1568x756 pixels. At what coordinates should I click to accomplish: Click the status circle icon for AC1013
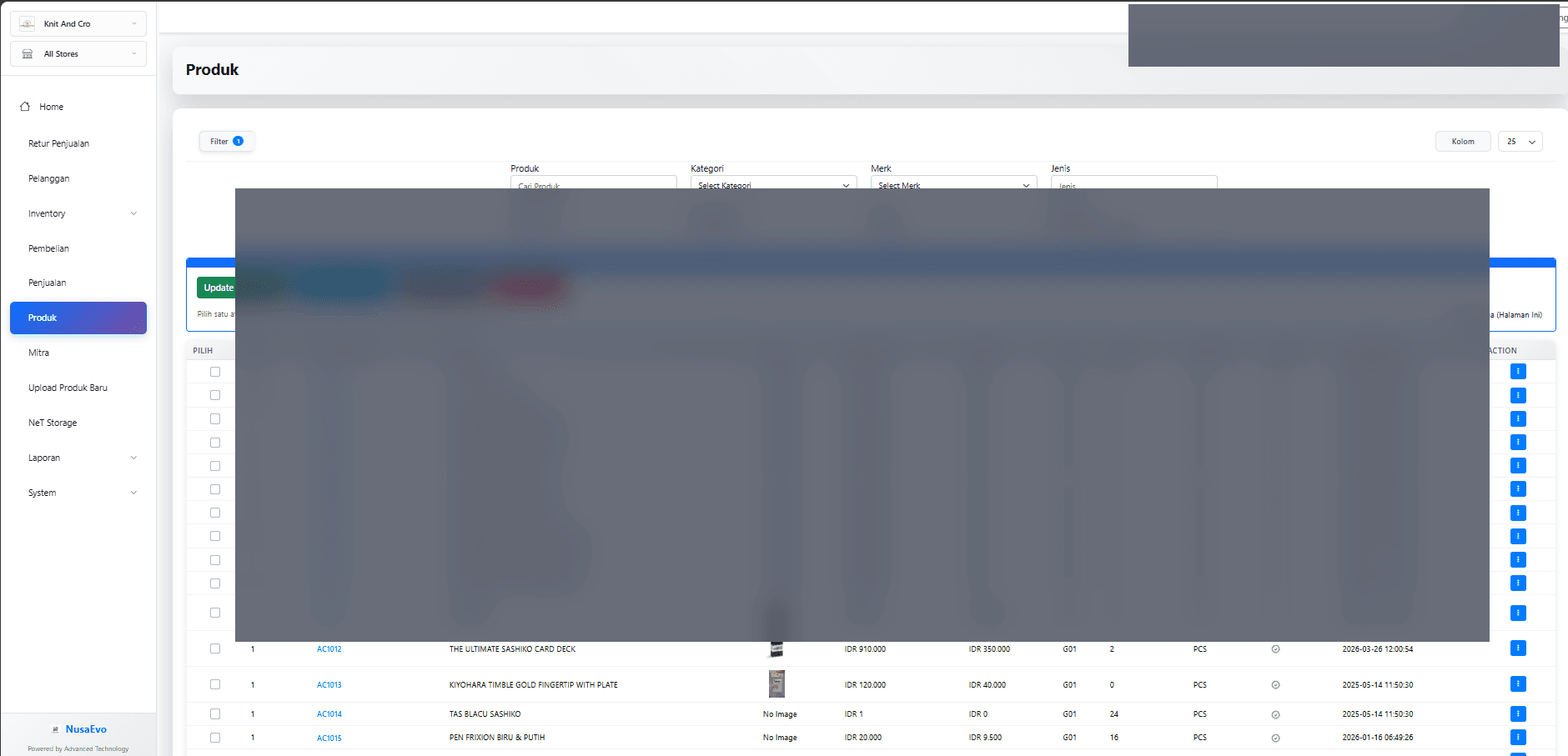click(x=1275, y=685)
